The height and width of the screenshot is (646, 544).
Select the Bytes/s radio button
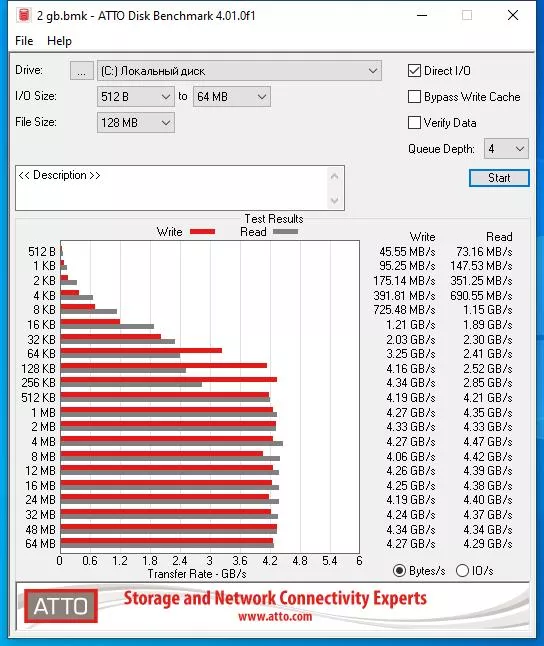[x=399, y=571]
